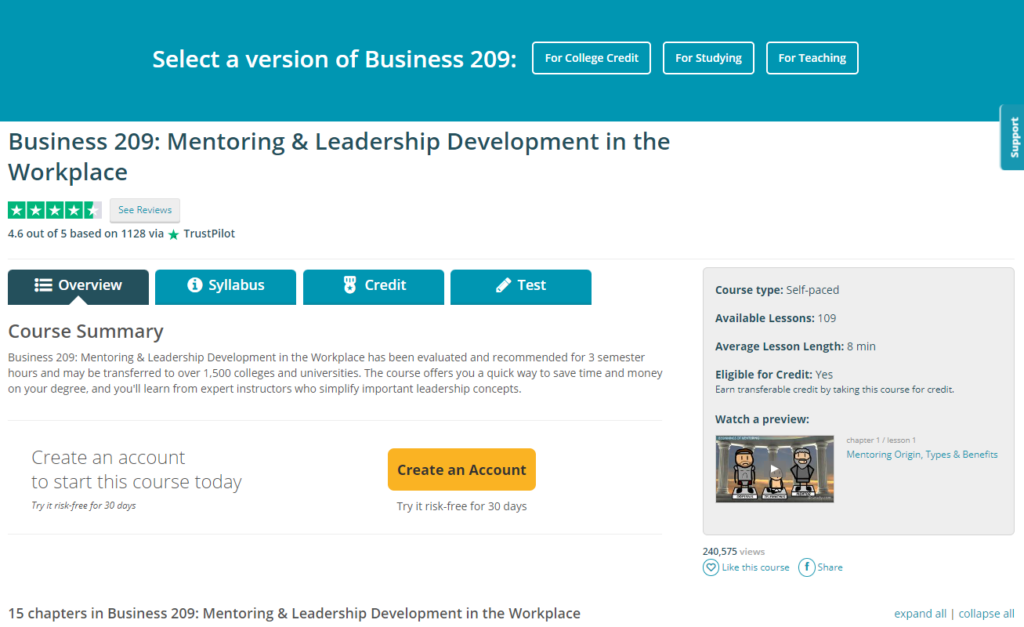Click the green TrustPilot star rating
The image size is (1024, 627).
54,210
